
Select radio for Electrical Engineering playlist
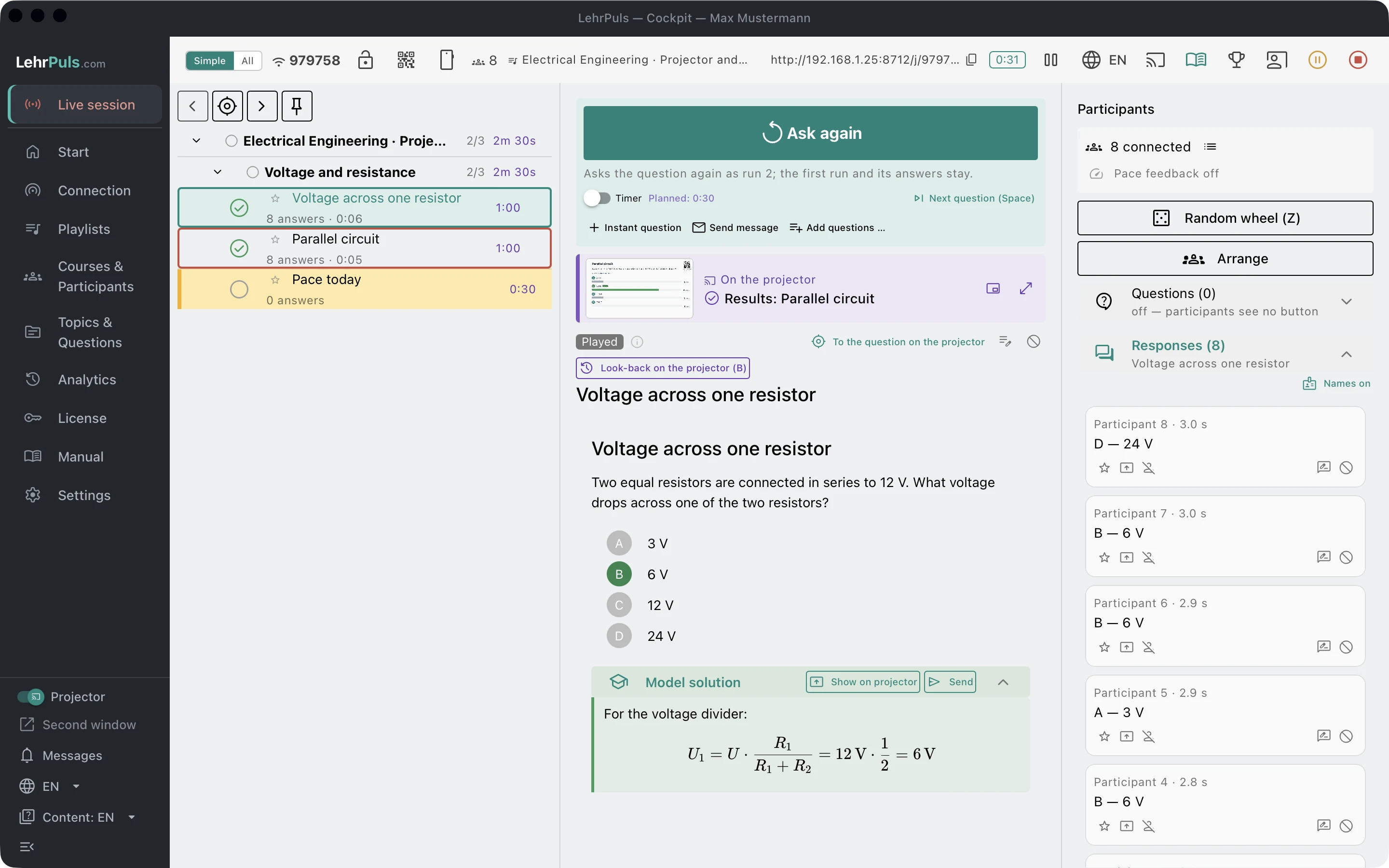point(231,141)
